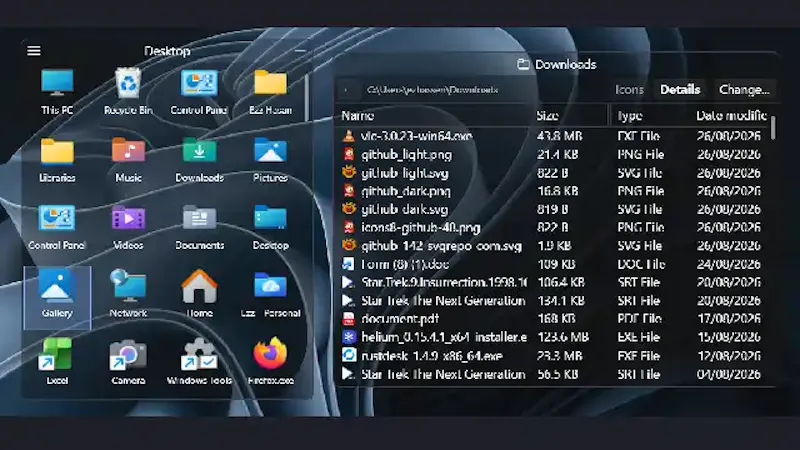Open the Videos folder icon
The image size is (800, 450).
point(128,218)
